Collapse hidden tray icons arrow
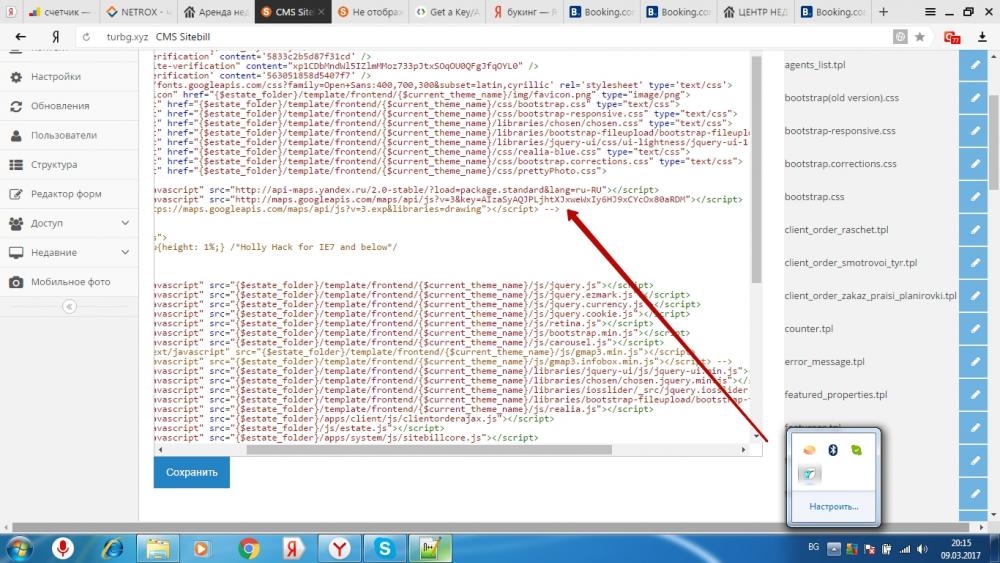1000x563 pixels. click(834, 549)
